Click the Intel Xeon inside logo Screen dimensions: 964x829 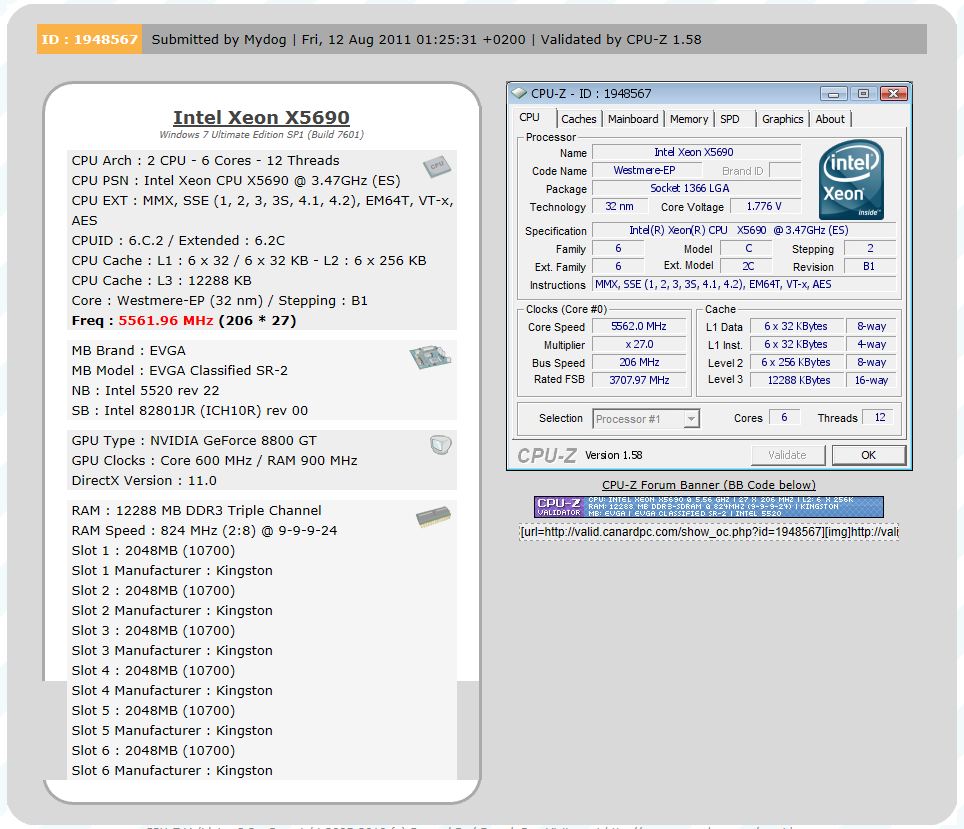tap(851, 180)
